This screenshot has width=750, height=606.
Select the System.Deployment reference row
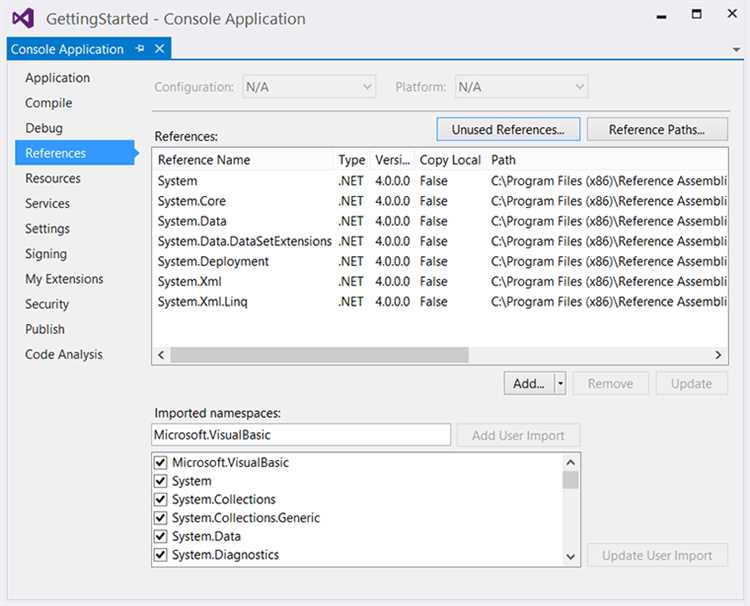click(440, 261)
